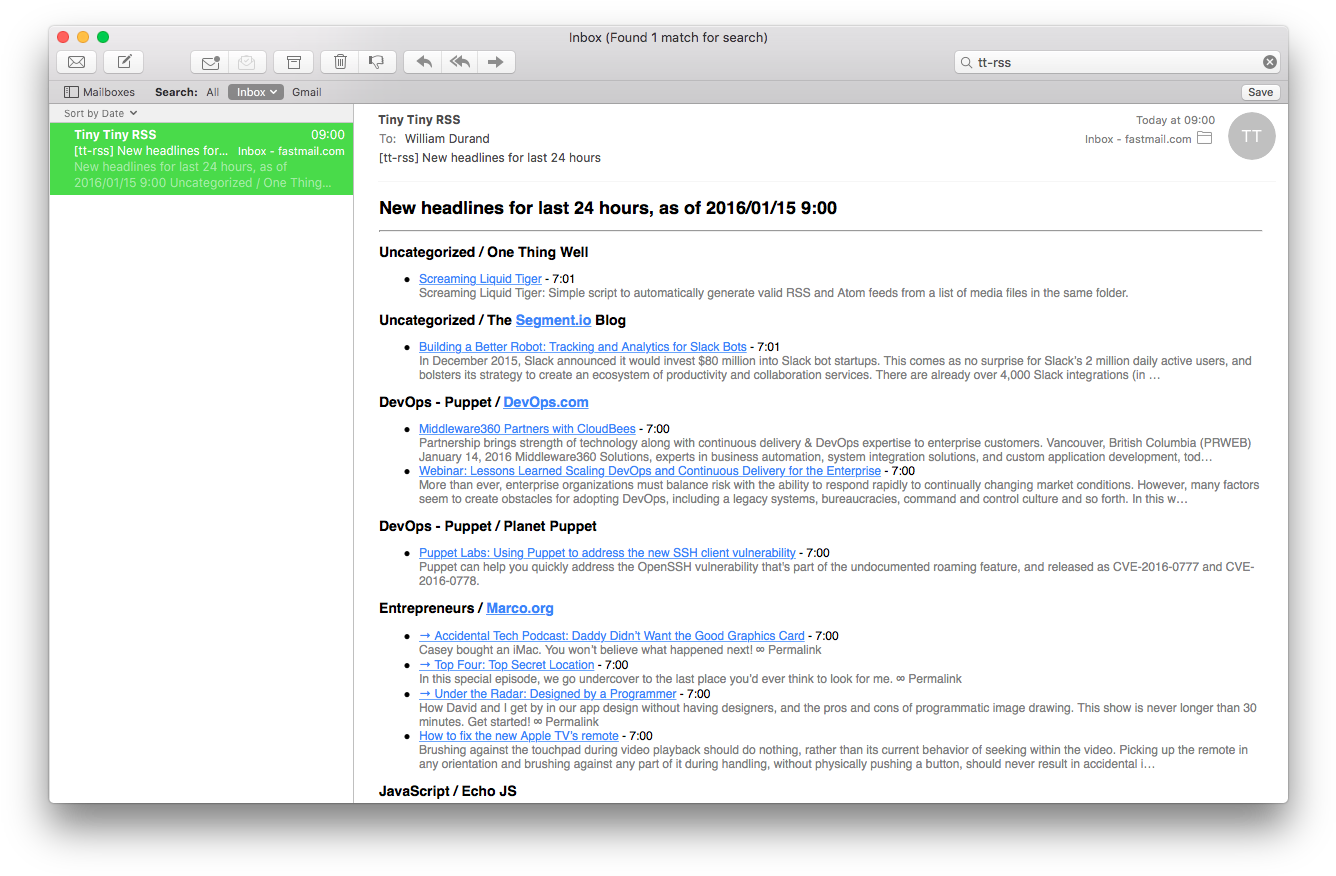
Task: Mark the message as junk (thumbs down icon)
Action: pyautogui.click(x=377, y=61)
